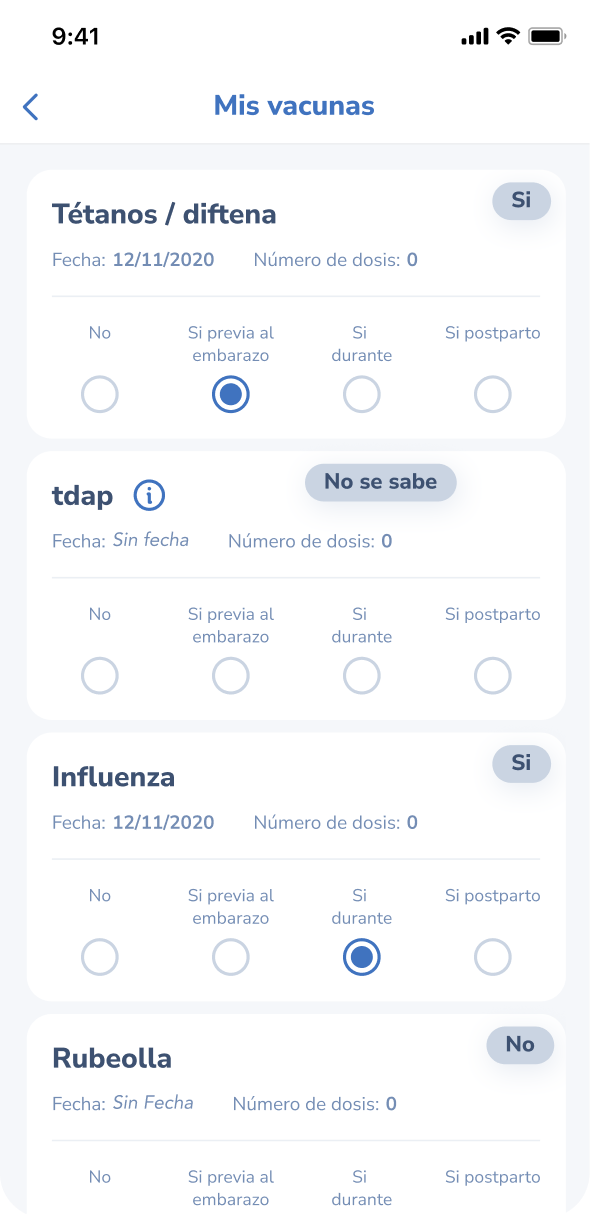Tap the "No se sabe" badge on tdap
The image size is (590, 1218).
coord(380,482)
